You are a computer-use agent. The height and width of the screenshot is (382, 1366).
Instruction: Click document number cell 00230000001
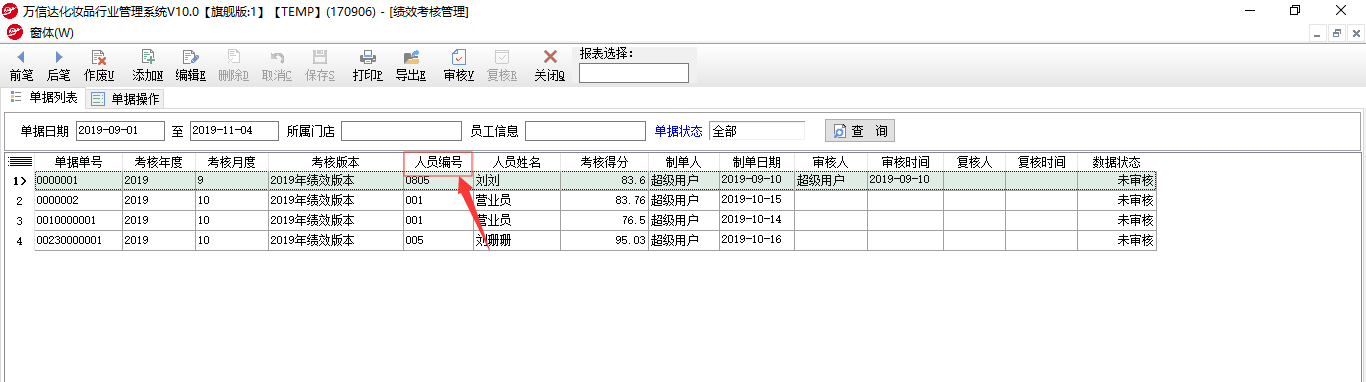coord(79,240)
